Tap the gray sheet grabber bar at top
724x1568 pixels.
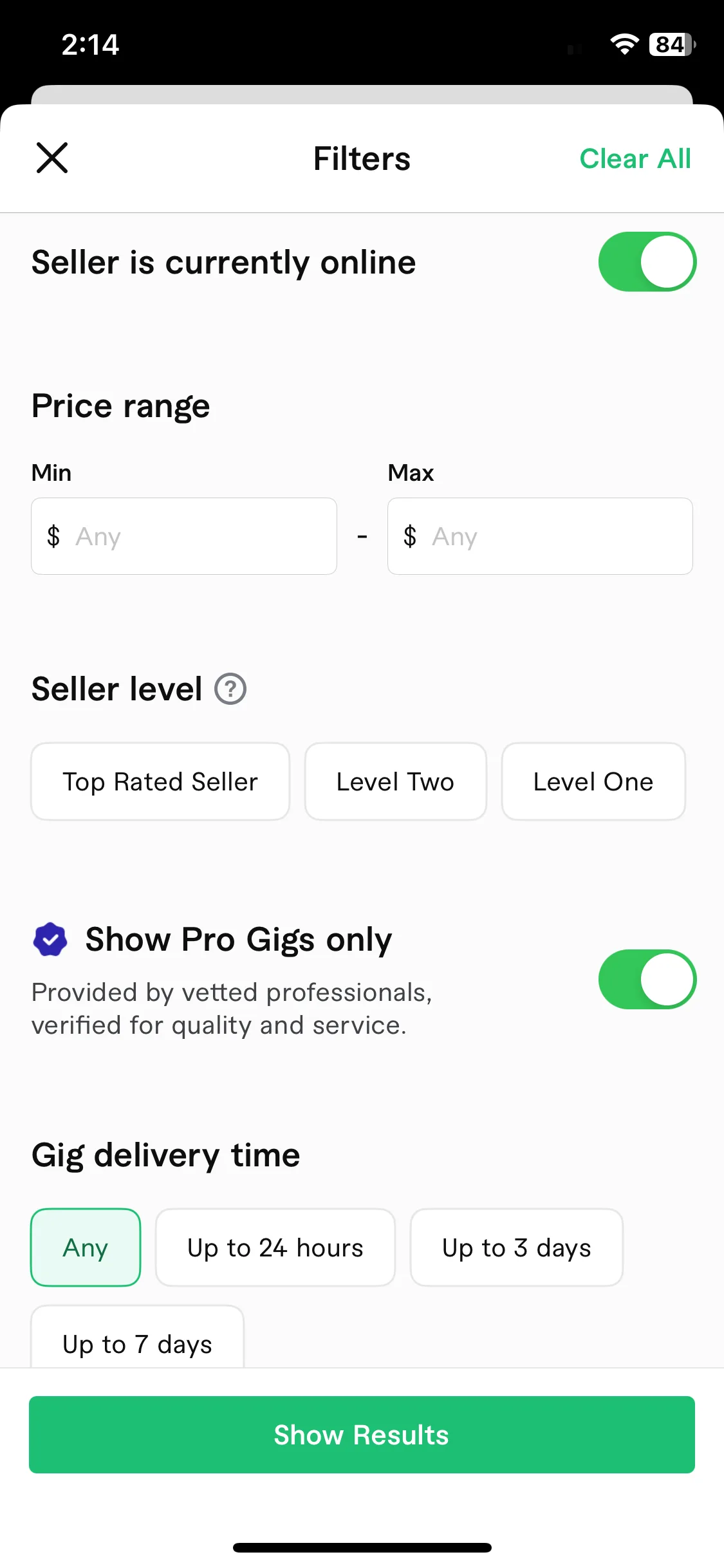pos(362,95)
